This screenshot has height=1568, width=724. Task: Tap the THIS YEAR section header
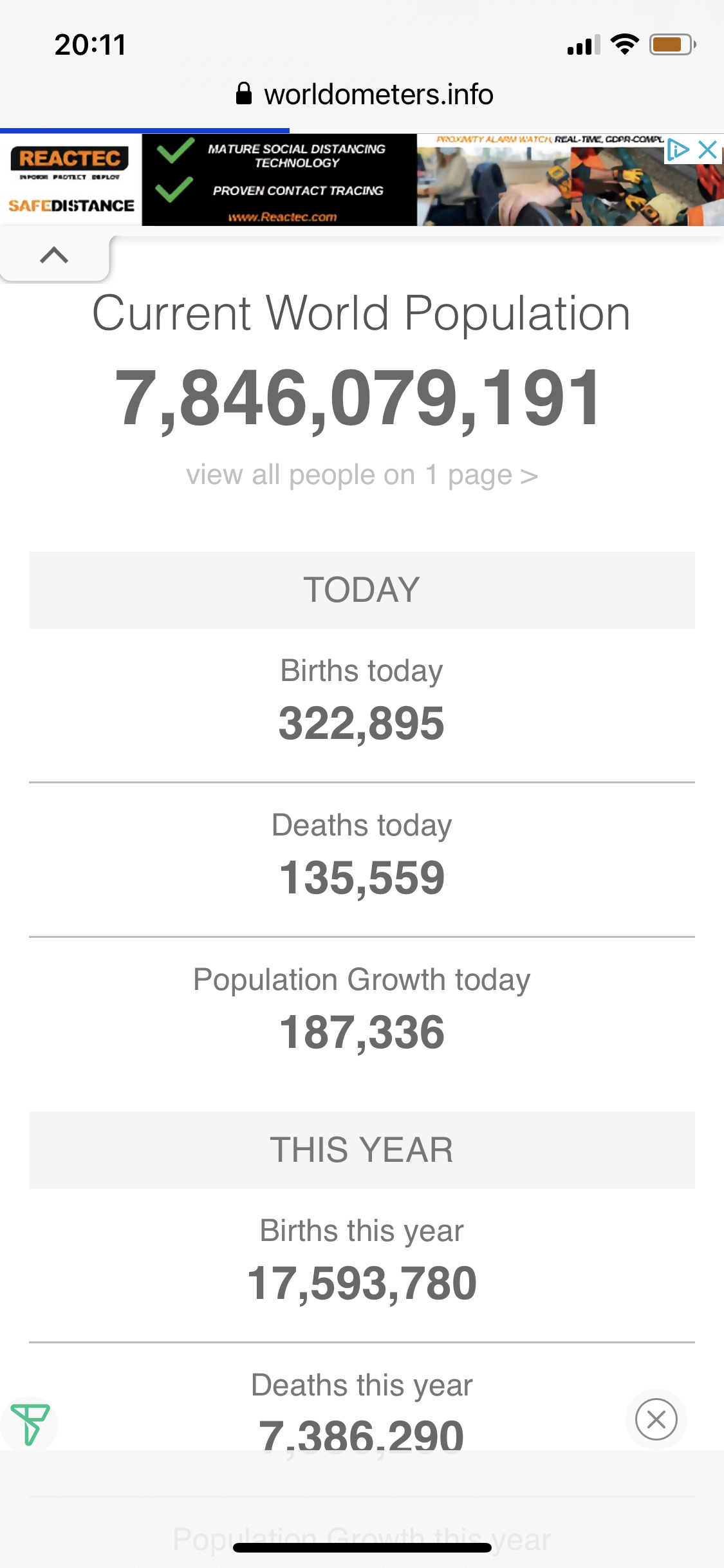click(x=362, y=1150)
